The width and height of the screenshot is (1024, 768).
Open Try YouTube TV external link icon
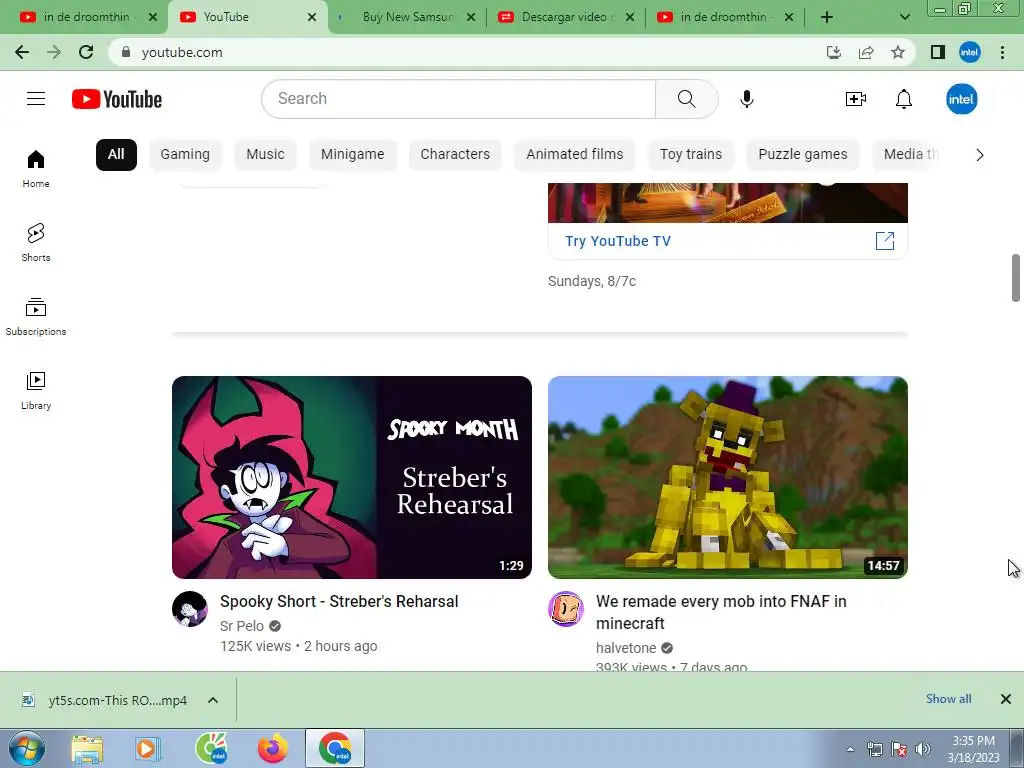coord(885,241)
